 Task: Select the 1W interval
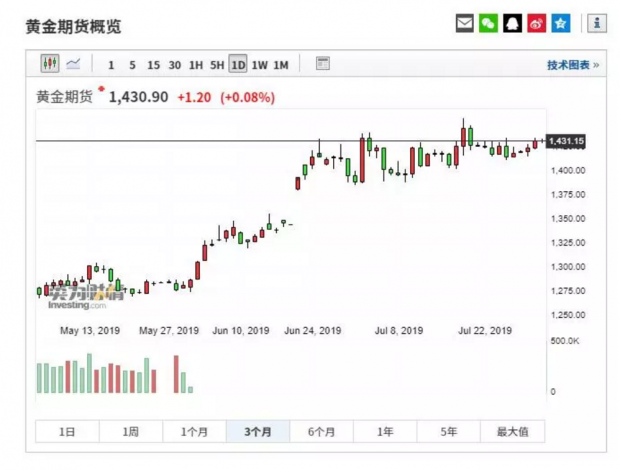click(260, 65)
